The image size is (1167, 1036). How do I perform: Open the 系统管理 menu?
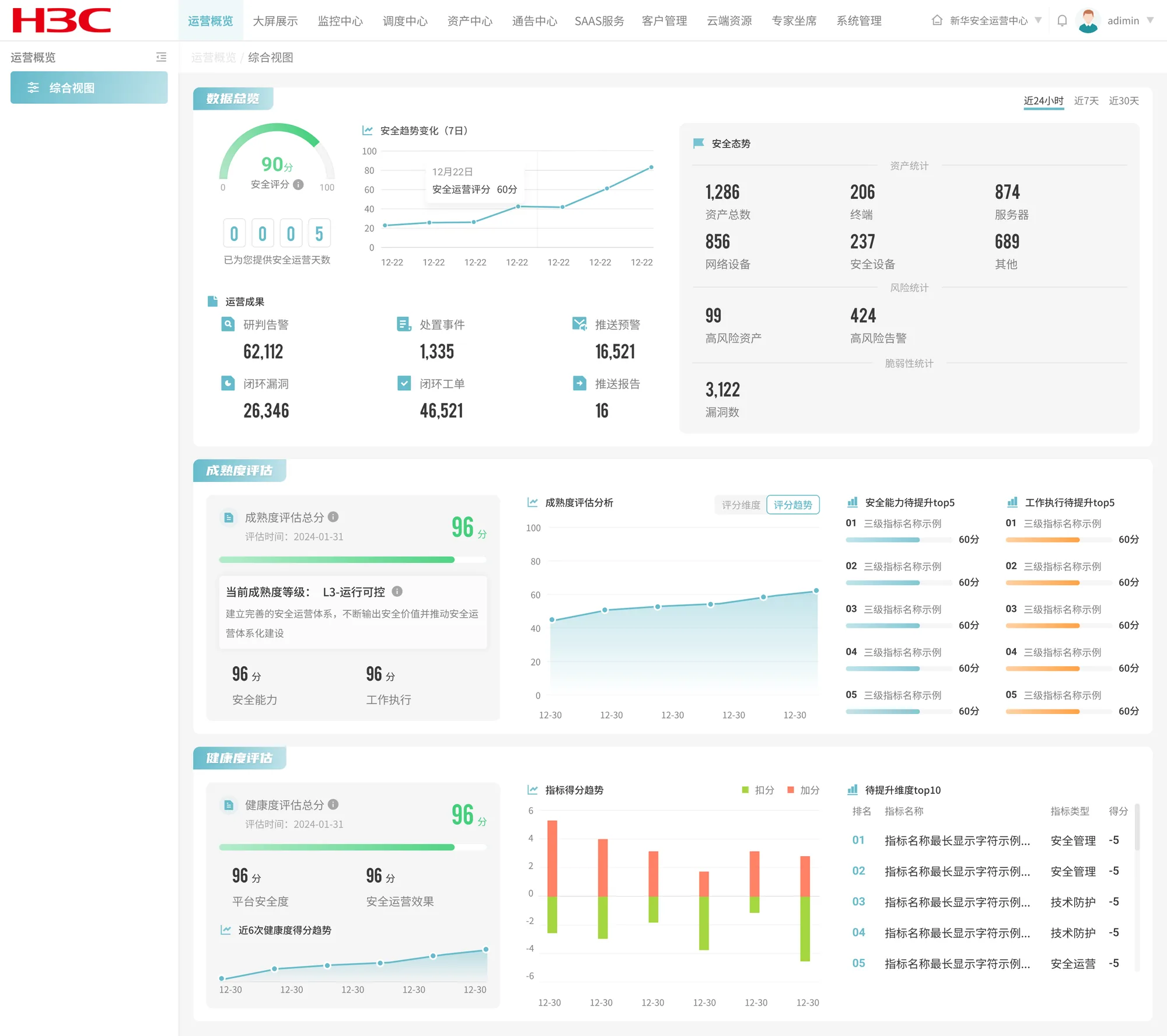[859, 21]
